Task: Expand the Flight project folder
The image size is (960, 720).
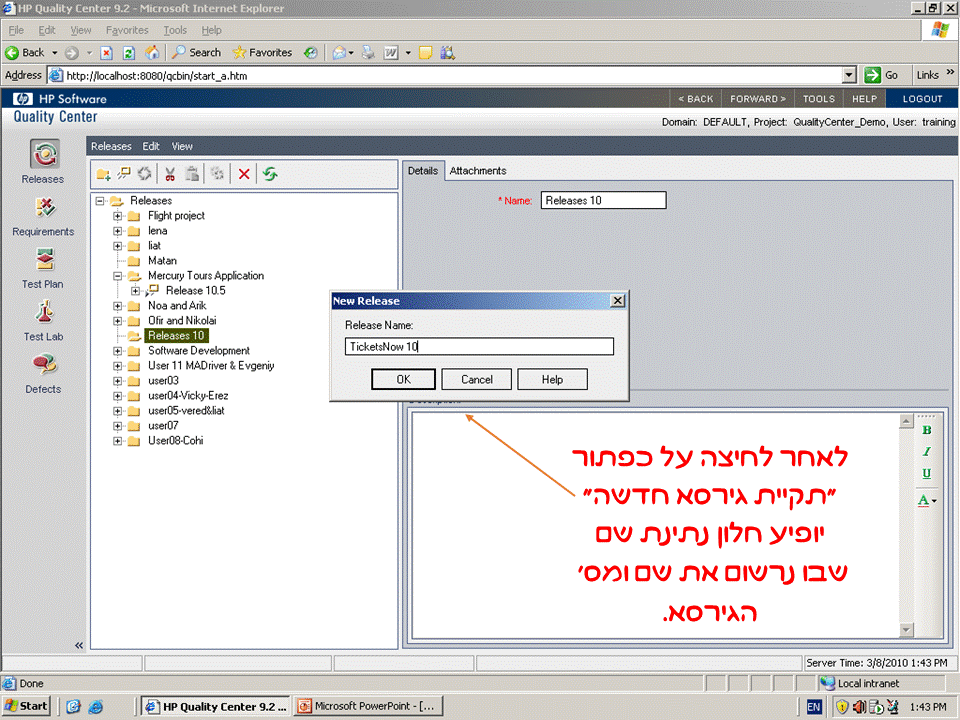Action: 118,216
